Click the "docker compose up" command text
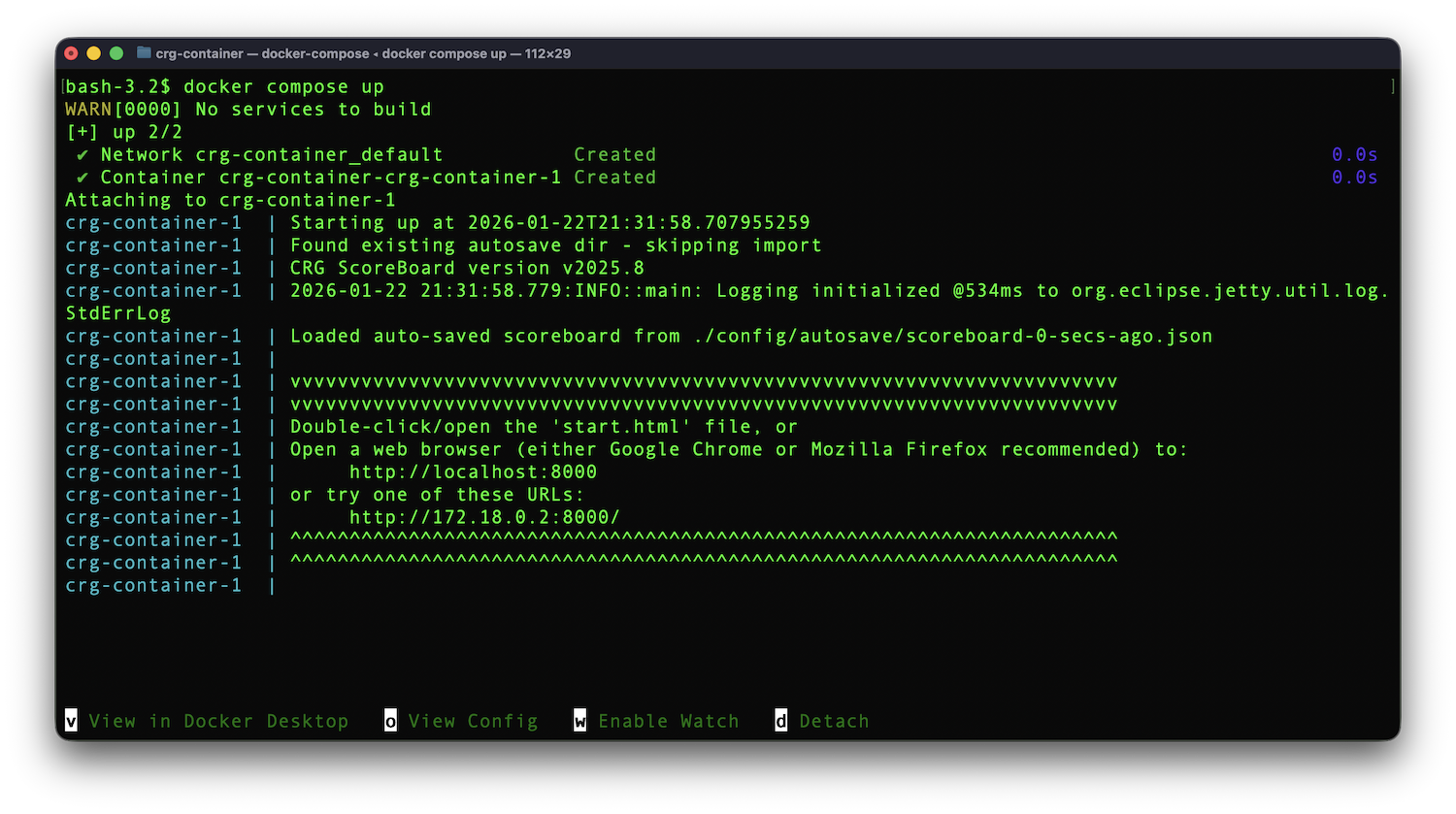 (283, 87)
